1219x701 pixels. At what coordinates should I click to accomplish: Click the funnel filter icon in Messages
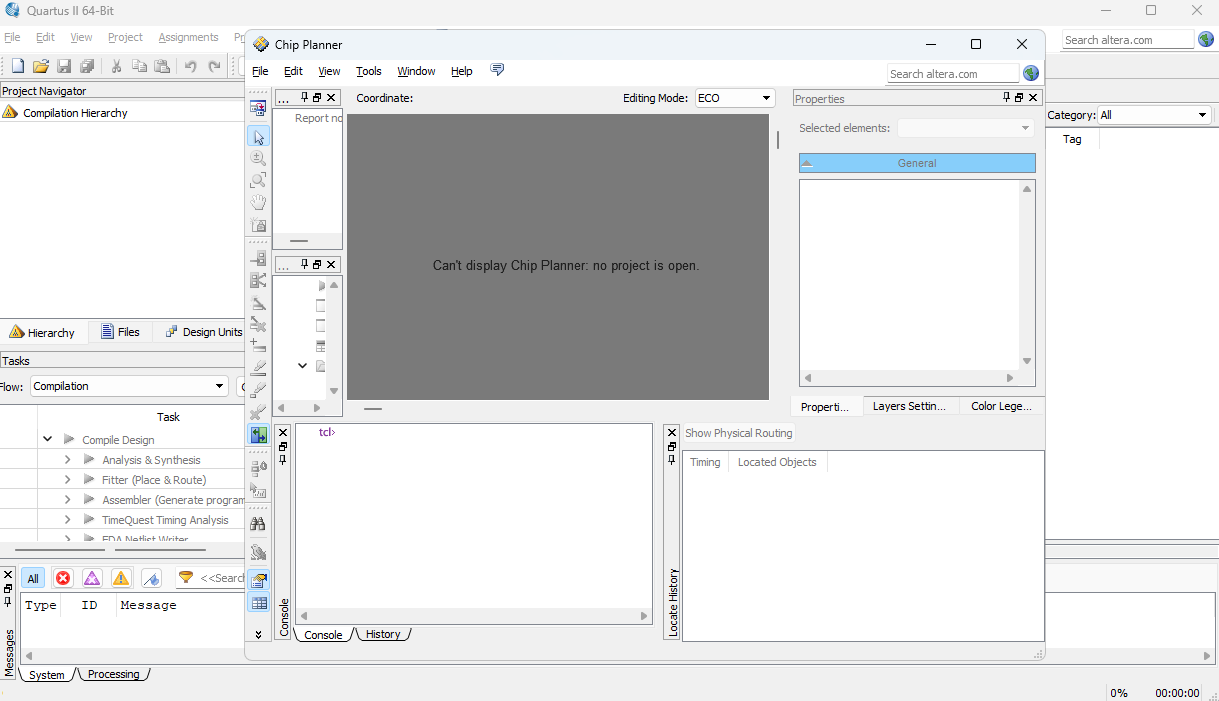click(186, 578)
